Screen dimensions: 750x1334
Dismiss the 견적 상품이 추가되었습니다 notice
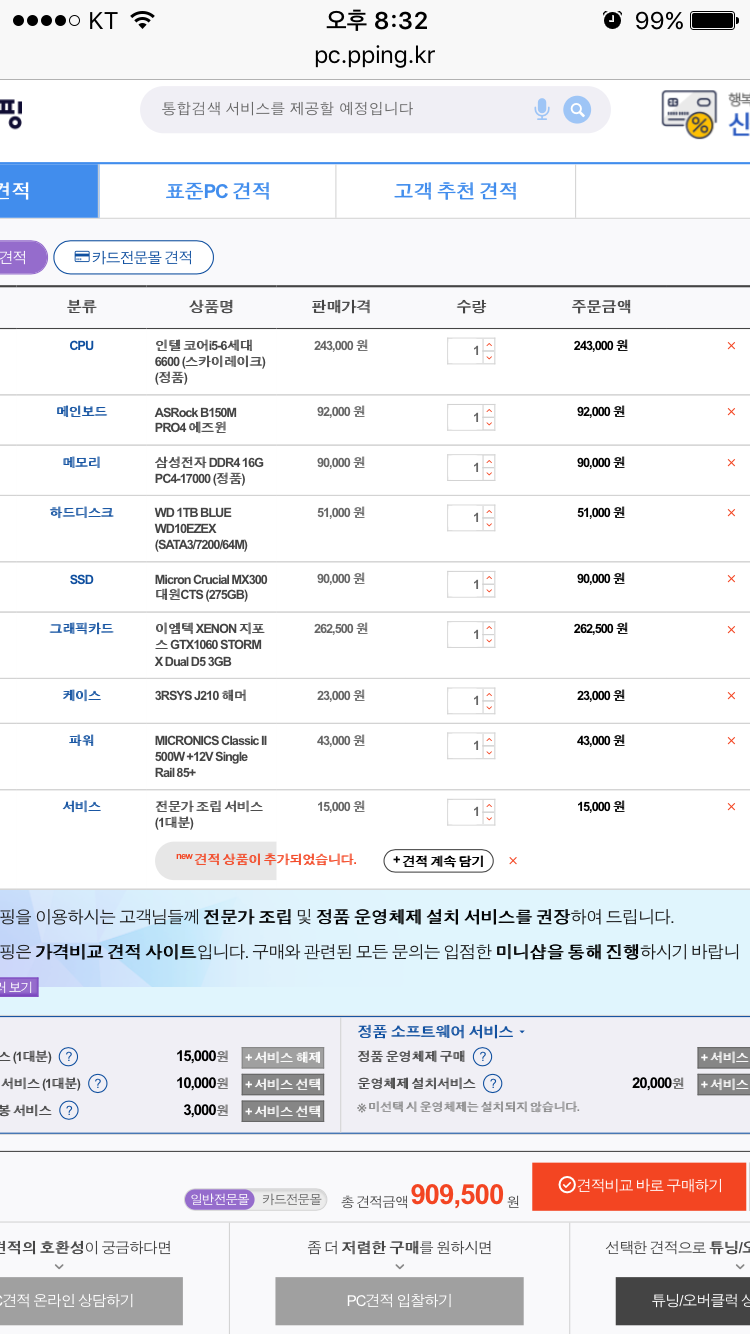(x=513, y=861)
